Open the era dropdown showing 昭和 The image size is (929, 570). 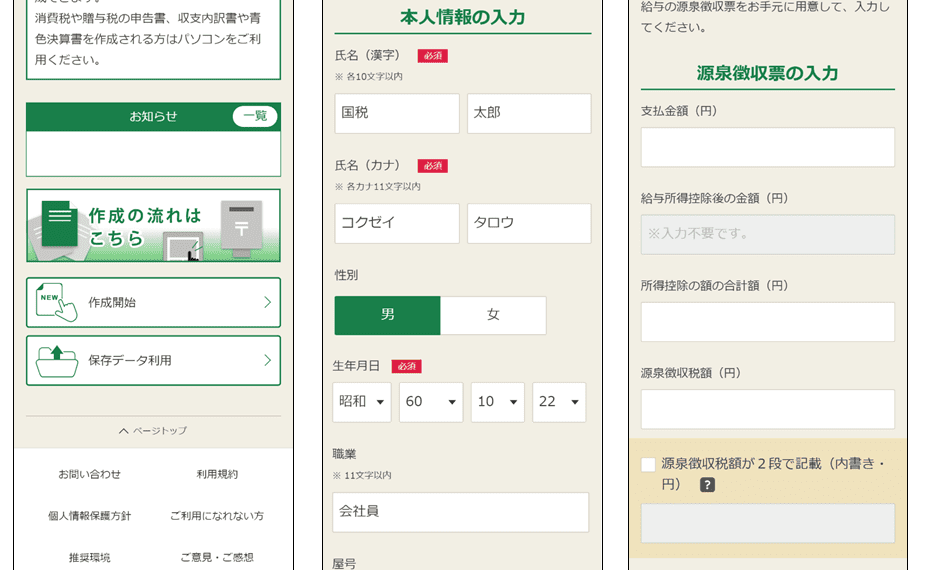coord(361,402)
